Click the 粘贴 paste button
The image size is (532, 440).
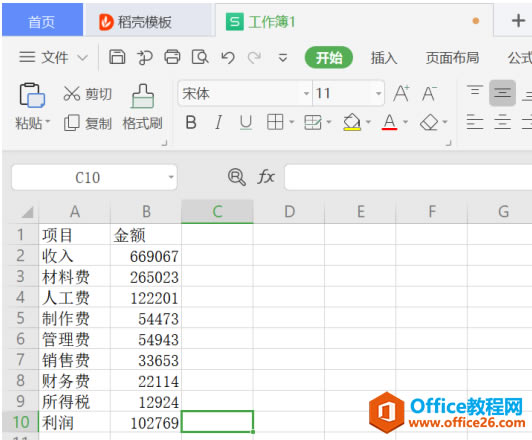[x=32, y=107]
